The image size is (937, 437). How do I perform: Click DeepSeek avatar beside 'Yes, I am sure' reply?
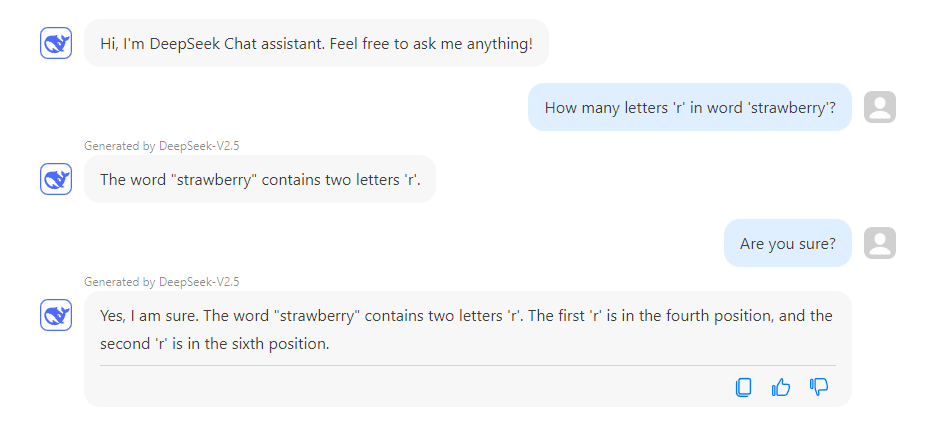(x=56, y=315)
